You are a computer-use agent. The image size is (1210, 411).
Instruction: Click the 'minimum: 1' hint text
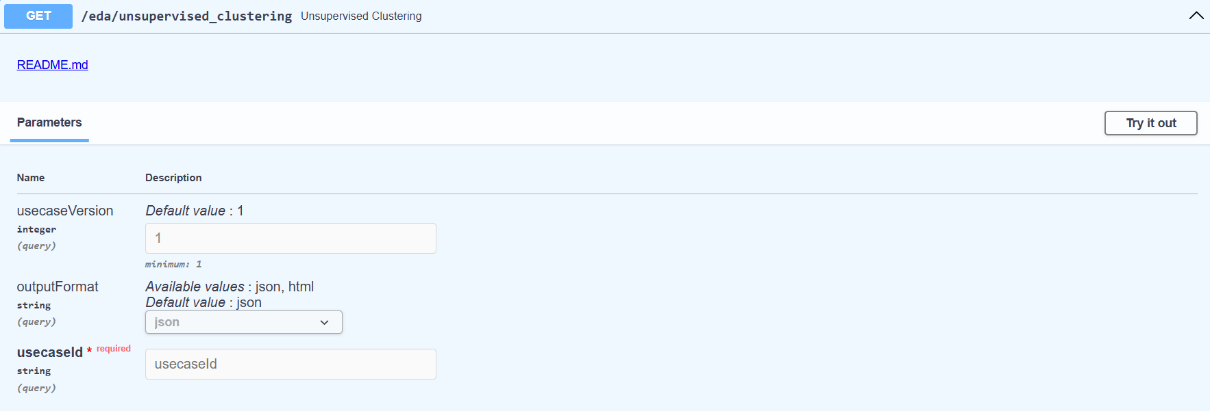(x=174, y=264)
